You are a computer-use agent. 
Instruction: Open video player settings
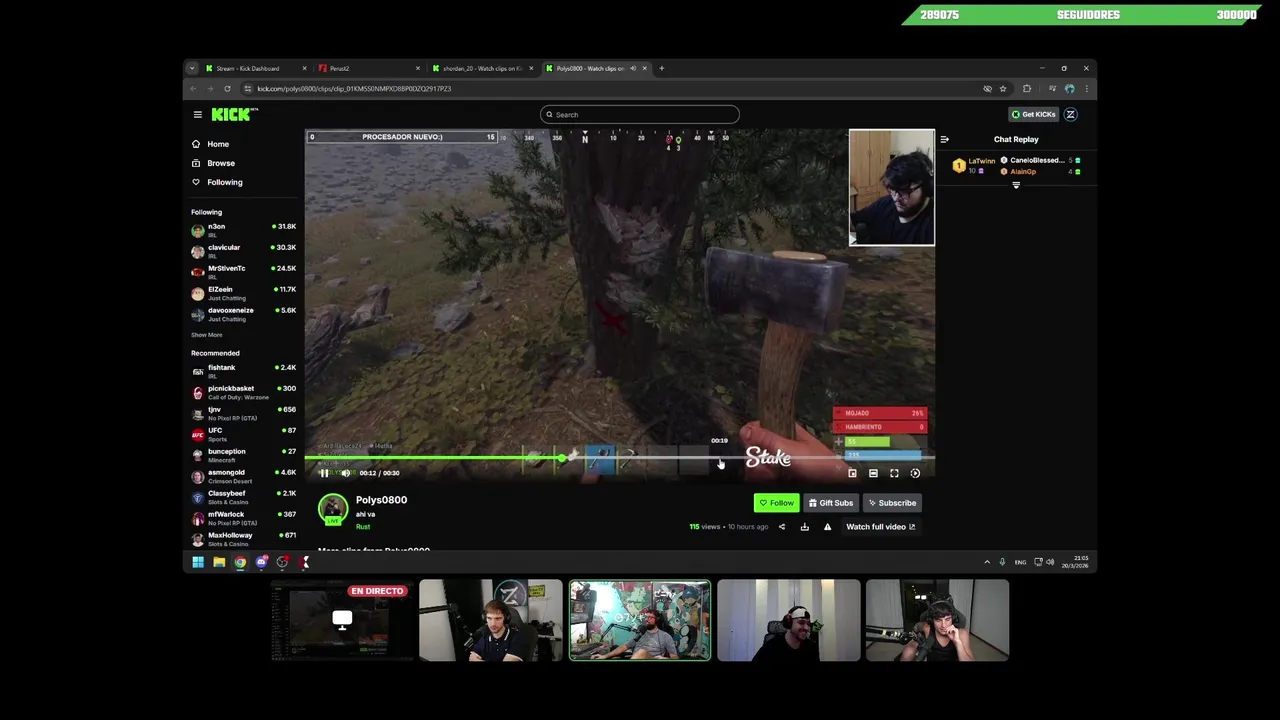pyautogui.click(x=915, y=473)
